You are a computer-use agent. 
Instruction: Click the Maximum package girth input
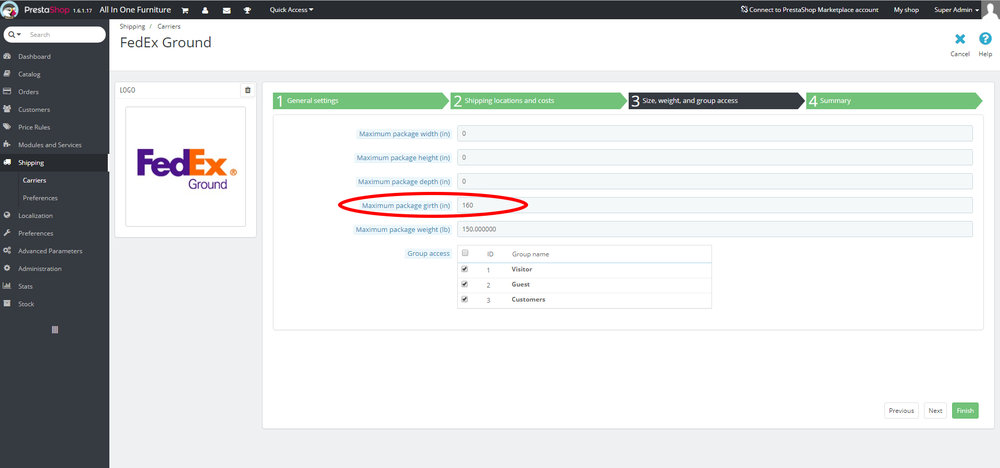pos(714,205)
